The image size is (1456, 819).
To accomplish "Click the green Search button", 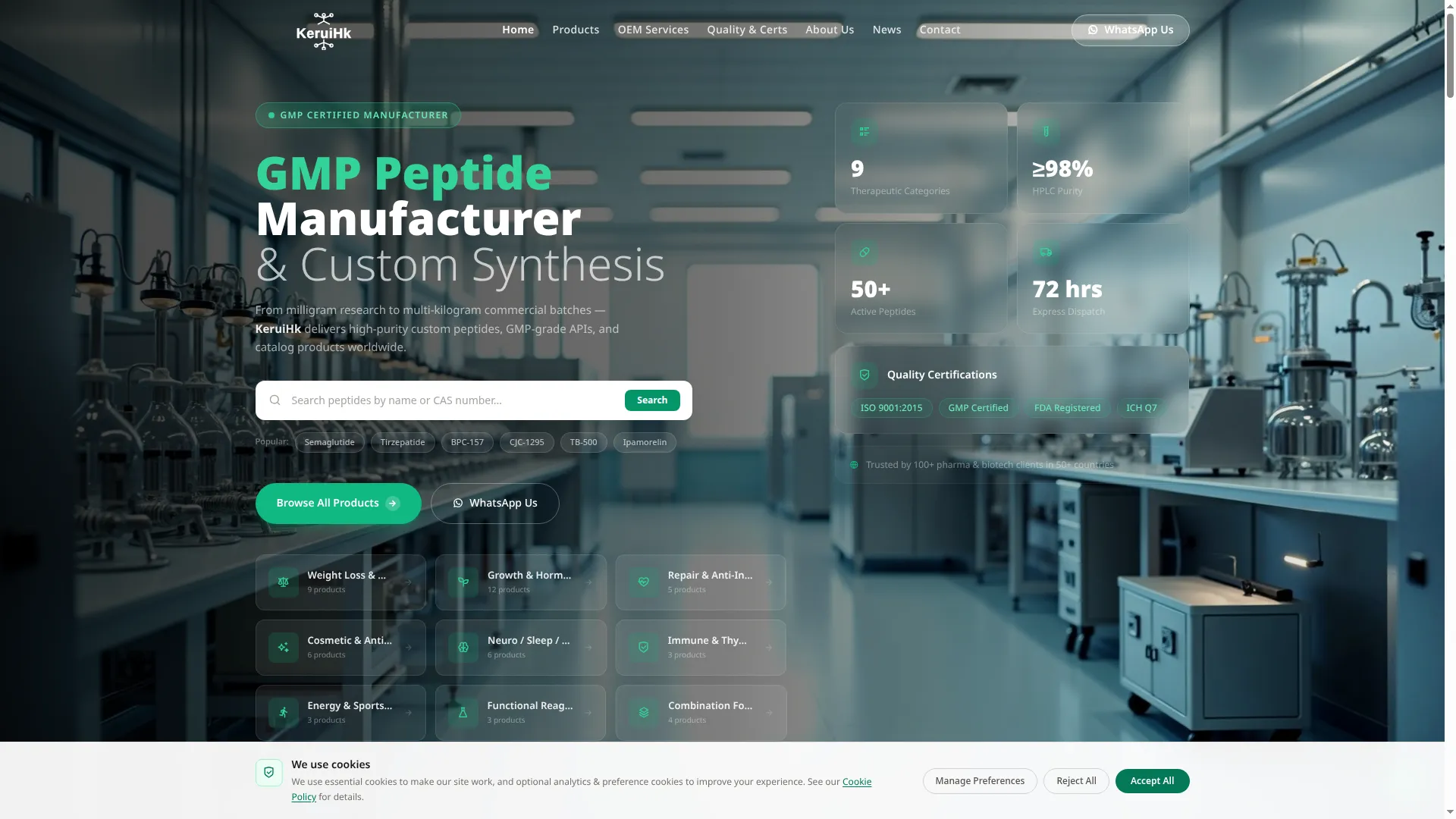I will click(652, 400).
